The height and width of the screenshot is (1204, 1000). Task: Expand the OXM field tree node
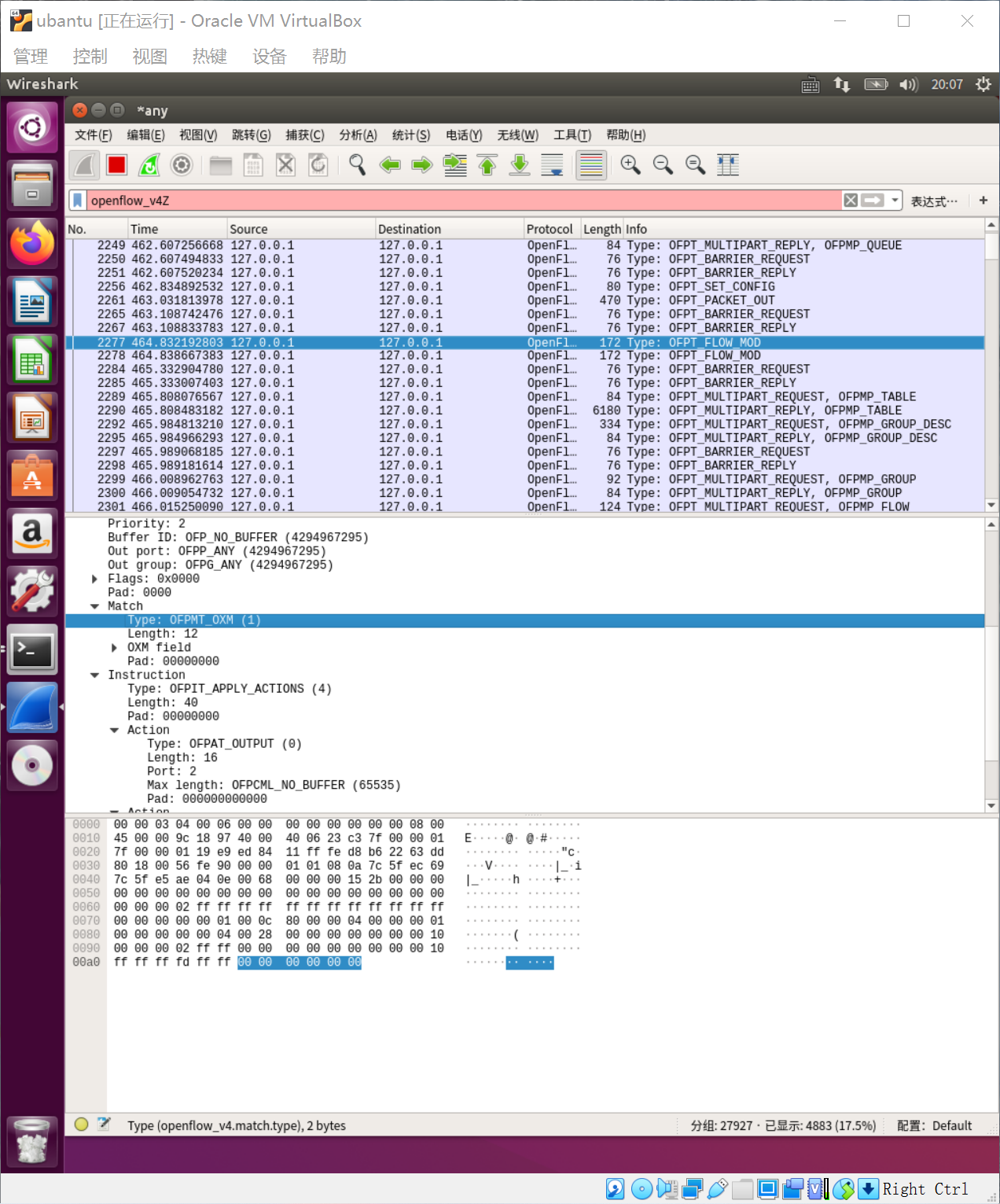coord(115,648)
